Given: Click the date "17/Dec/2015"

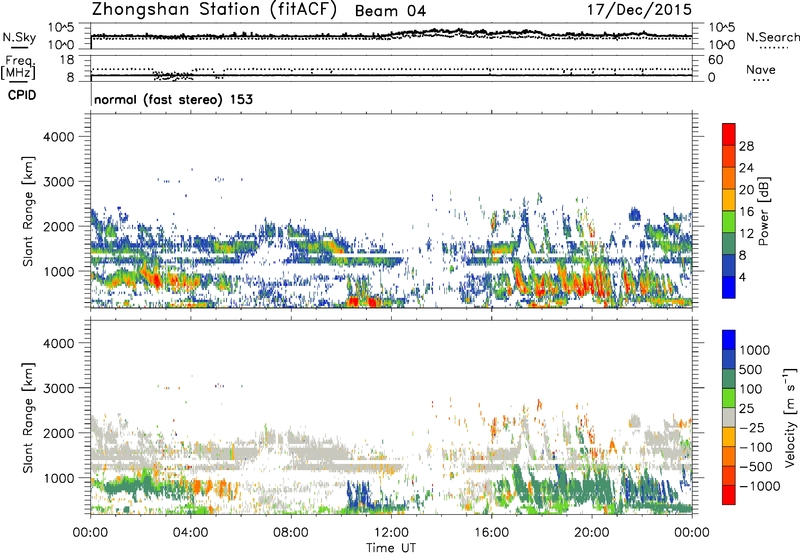Looking at the screenshot, I should click(639, 9).
